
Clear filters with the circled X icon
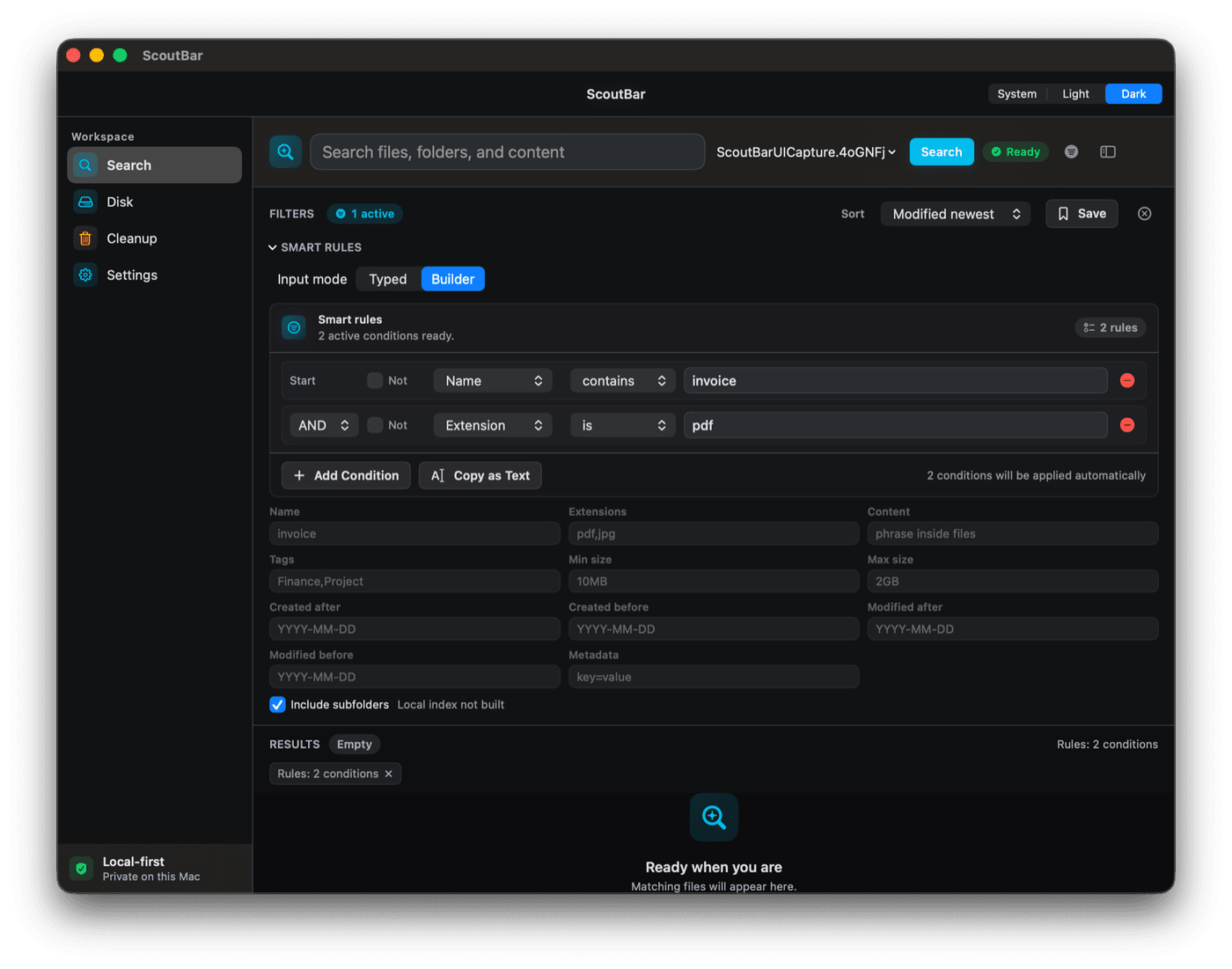point(1144,214)
